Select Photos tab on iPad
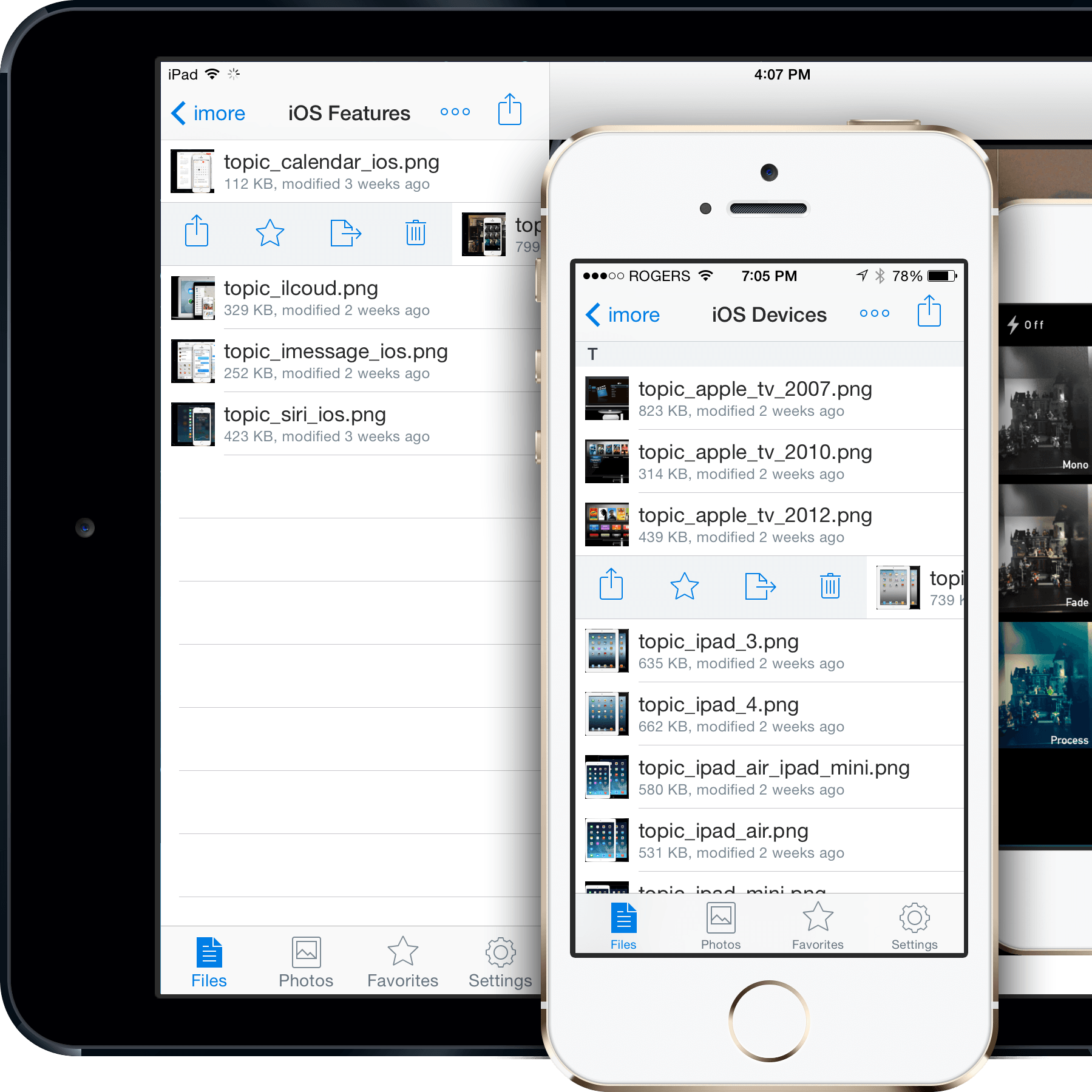 point(306,963)
